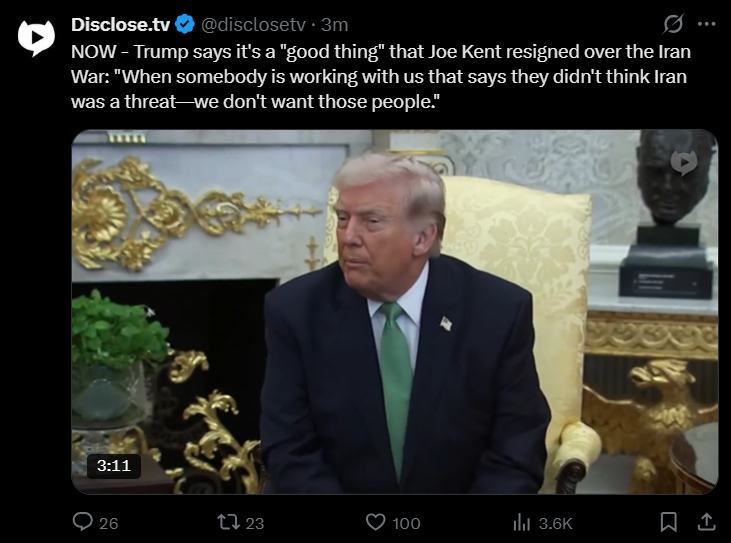
Task: Repost using the arrows icon
Action: 228,522
